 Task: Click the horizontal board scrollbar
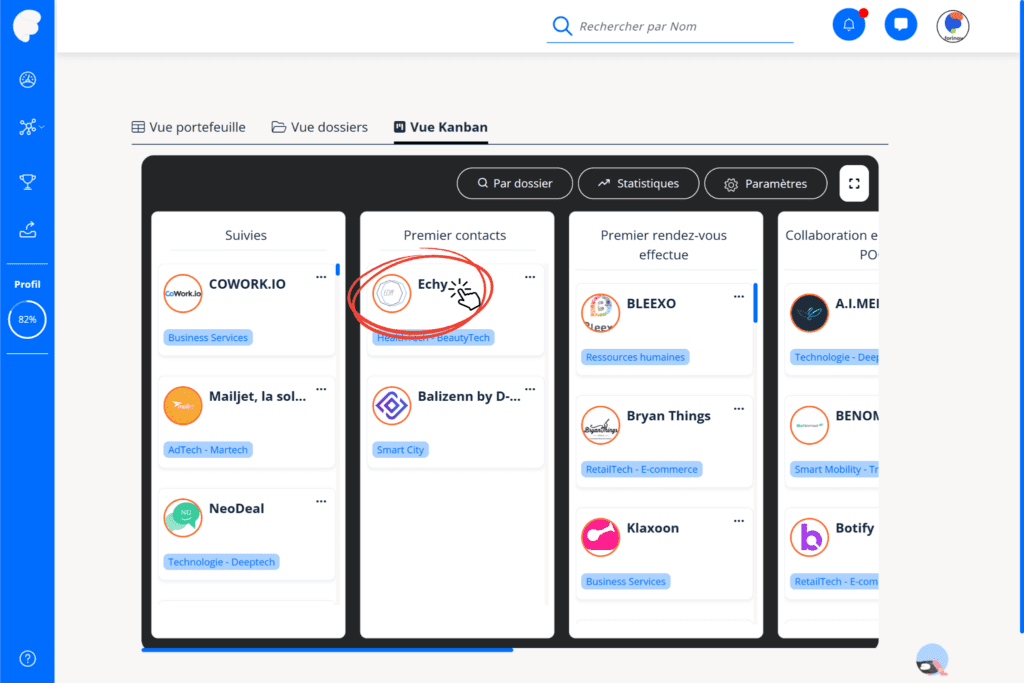pyautogui.click(x=327, y=650)
